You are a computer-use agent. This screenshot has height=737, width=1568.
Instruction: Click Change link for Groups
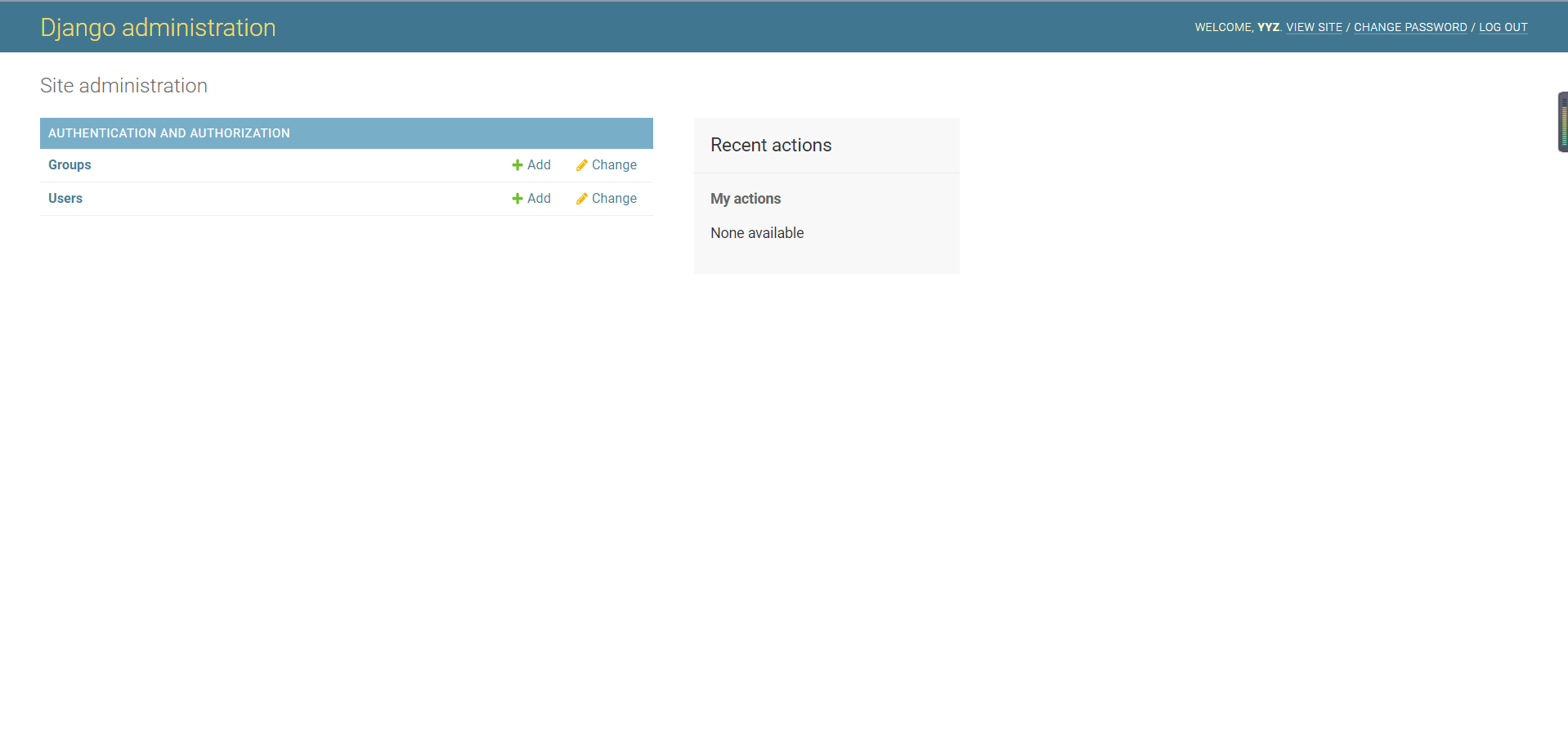tap(614, 164)
